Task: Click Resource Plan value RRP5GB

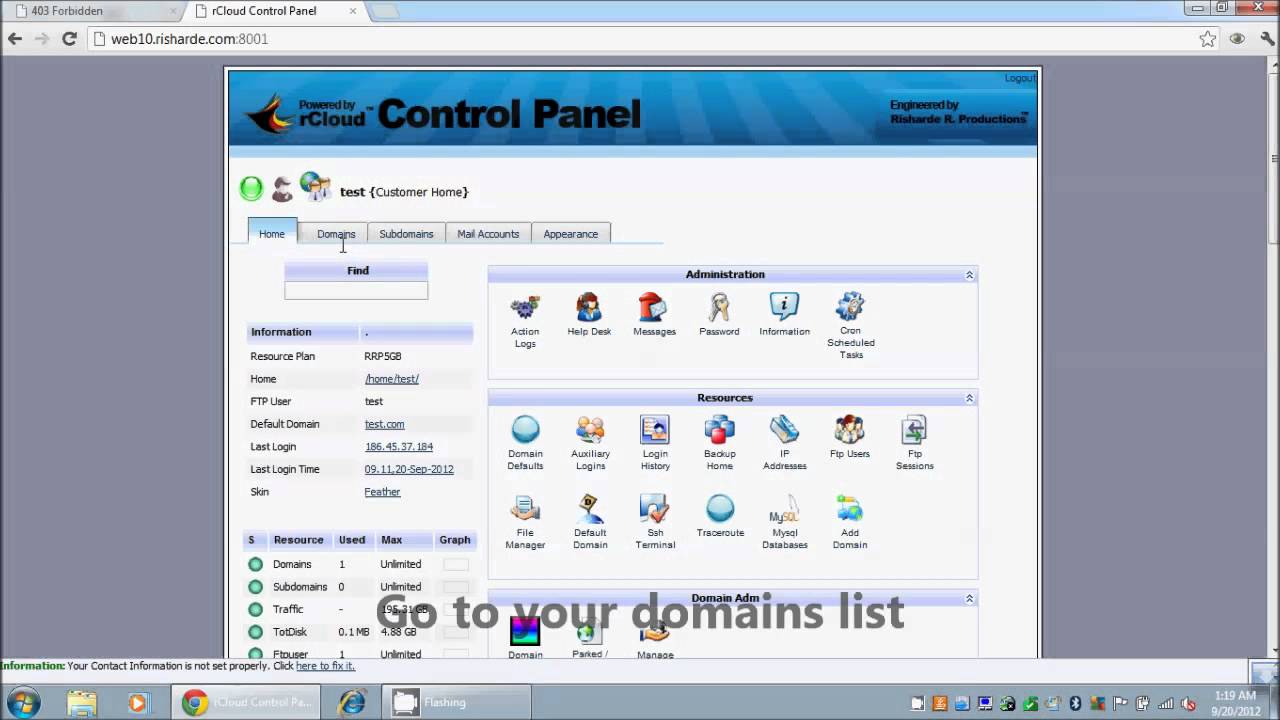Action: tap(383, 356)
